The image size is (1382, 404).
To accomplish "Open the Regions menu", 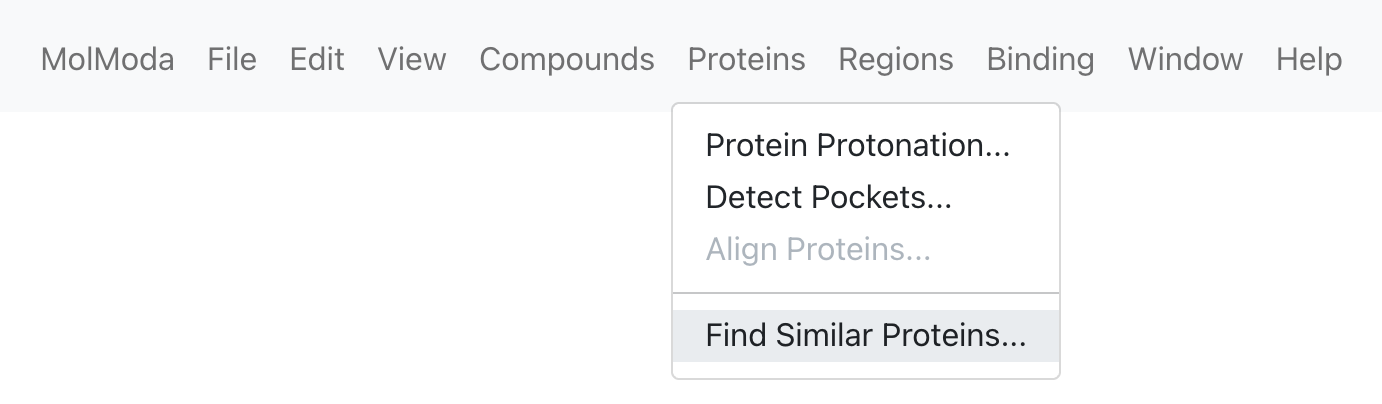I will pyautogui.click(x=896, y=59).
